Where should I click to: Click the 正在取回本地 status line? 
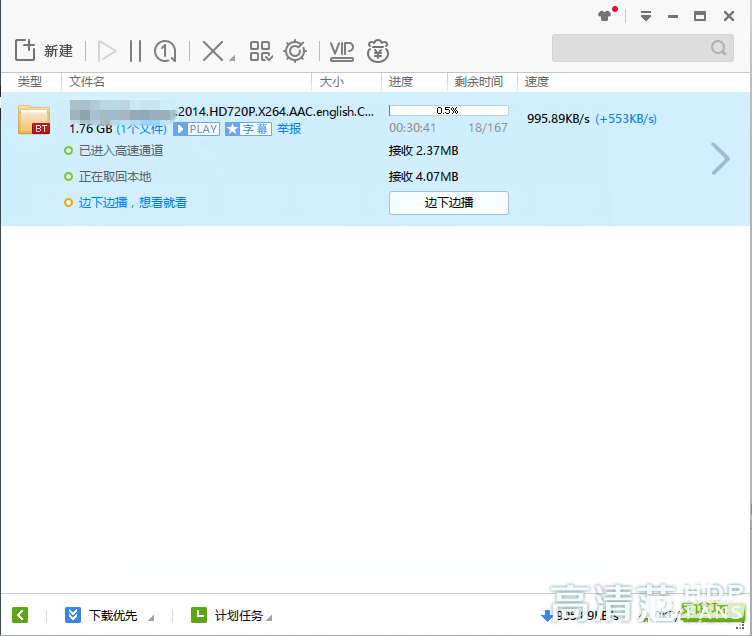coord(115,177)
